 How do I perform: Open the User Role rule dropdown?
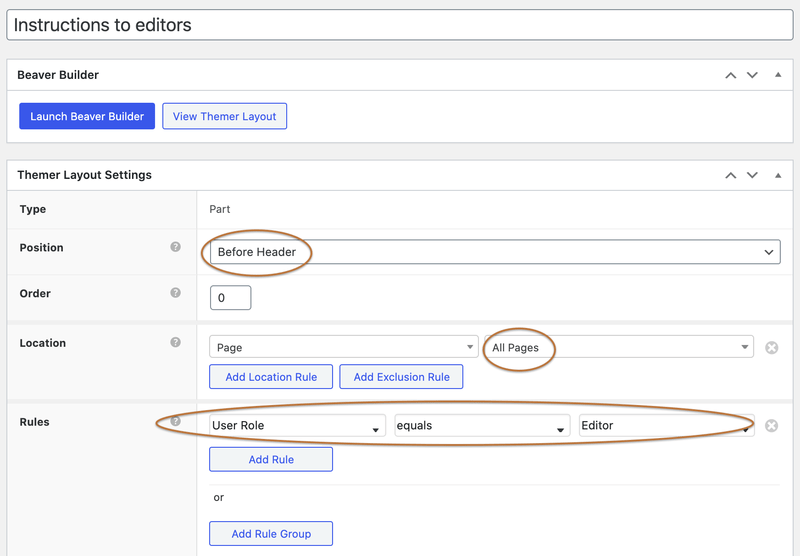[297, 426]
